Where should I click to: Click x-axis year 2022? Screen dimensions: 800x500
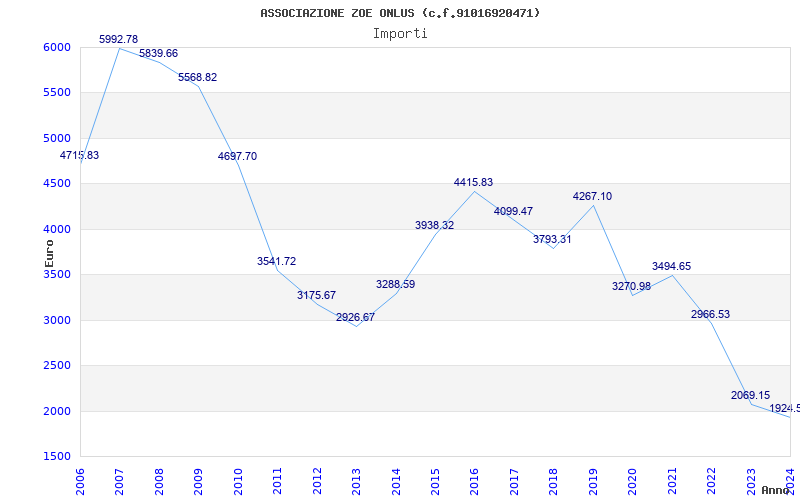click(x=711, y=481)
